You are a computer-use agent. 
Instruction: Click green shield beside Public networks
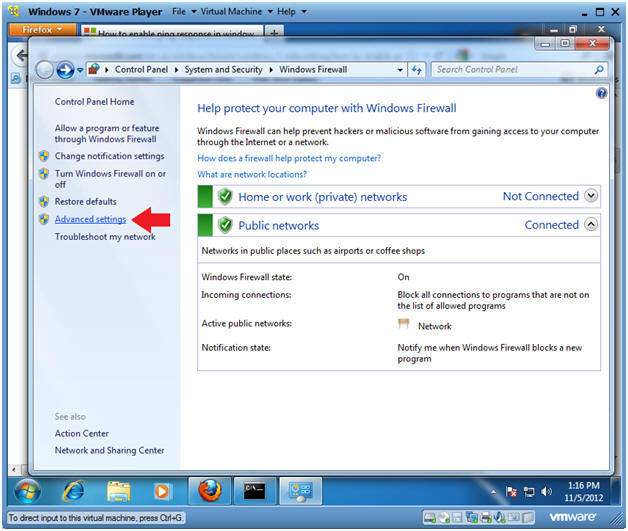[x=225, y=225]
